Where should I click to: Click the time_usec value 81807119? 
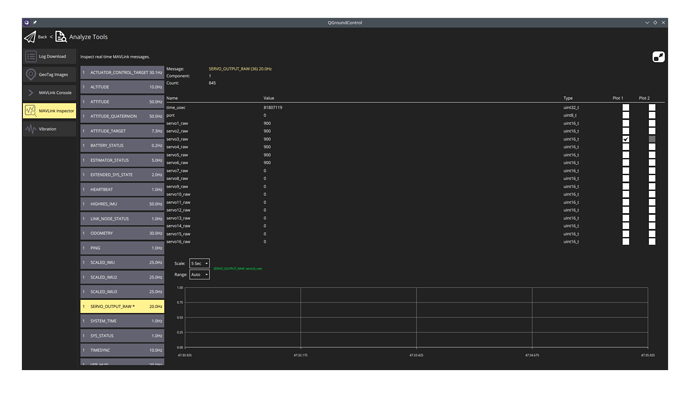click(x=273, y=107)
